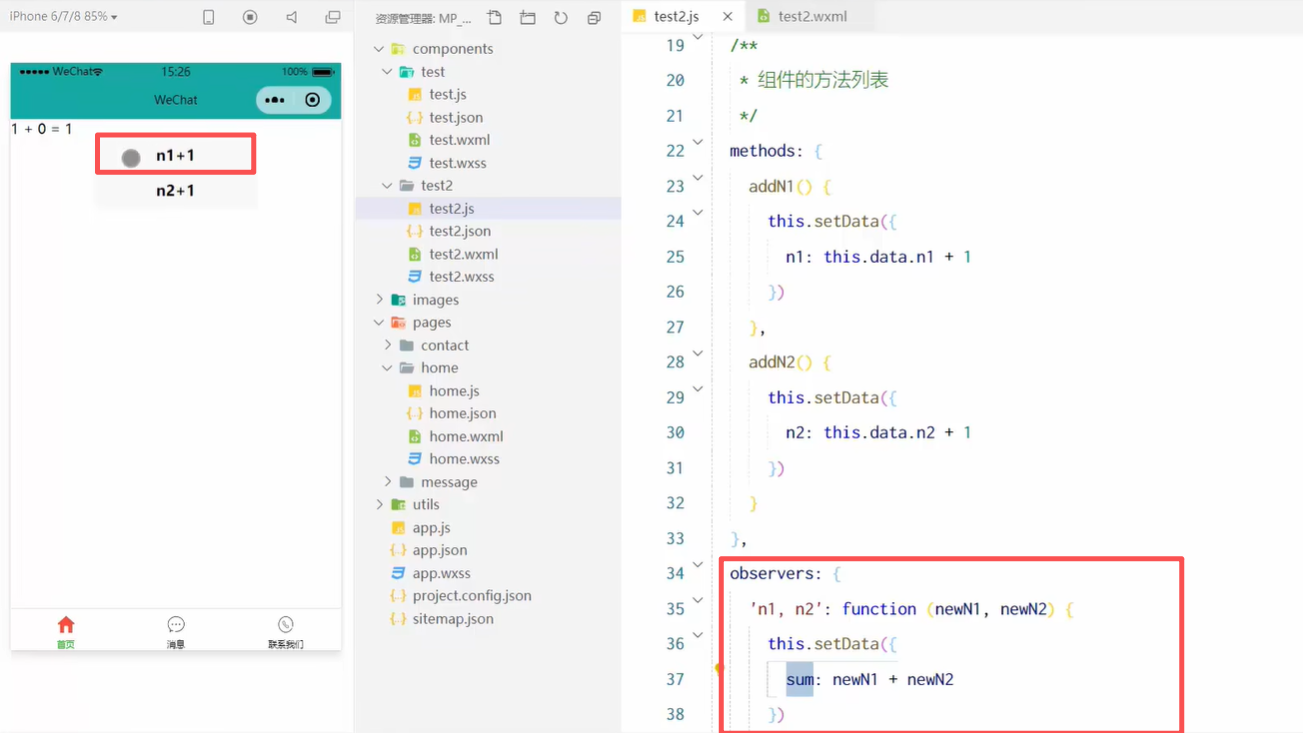The image size is (1303, 733).
Task: Open test.js in the file tree
Action: point(447,94)
